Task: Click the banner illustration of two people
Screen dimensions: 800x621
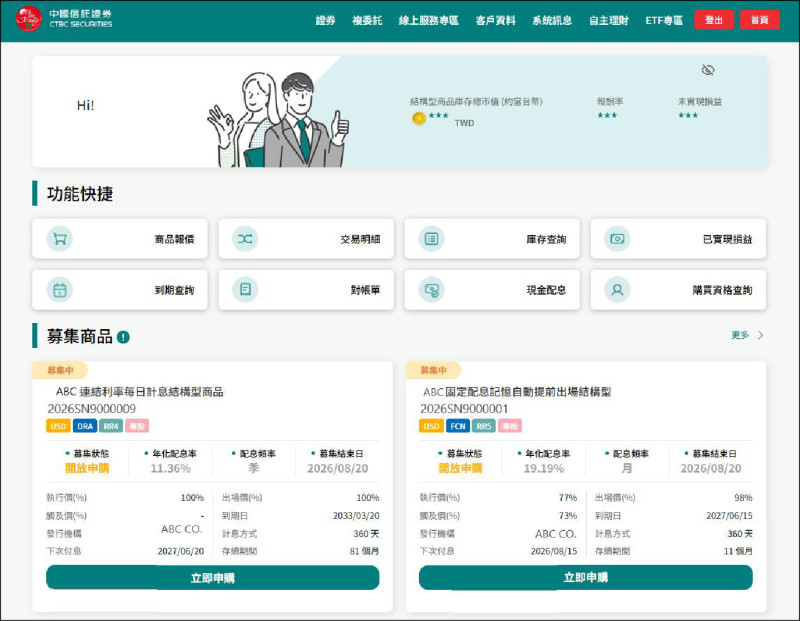Action: (278, 119)
